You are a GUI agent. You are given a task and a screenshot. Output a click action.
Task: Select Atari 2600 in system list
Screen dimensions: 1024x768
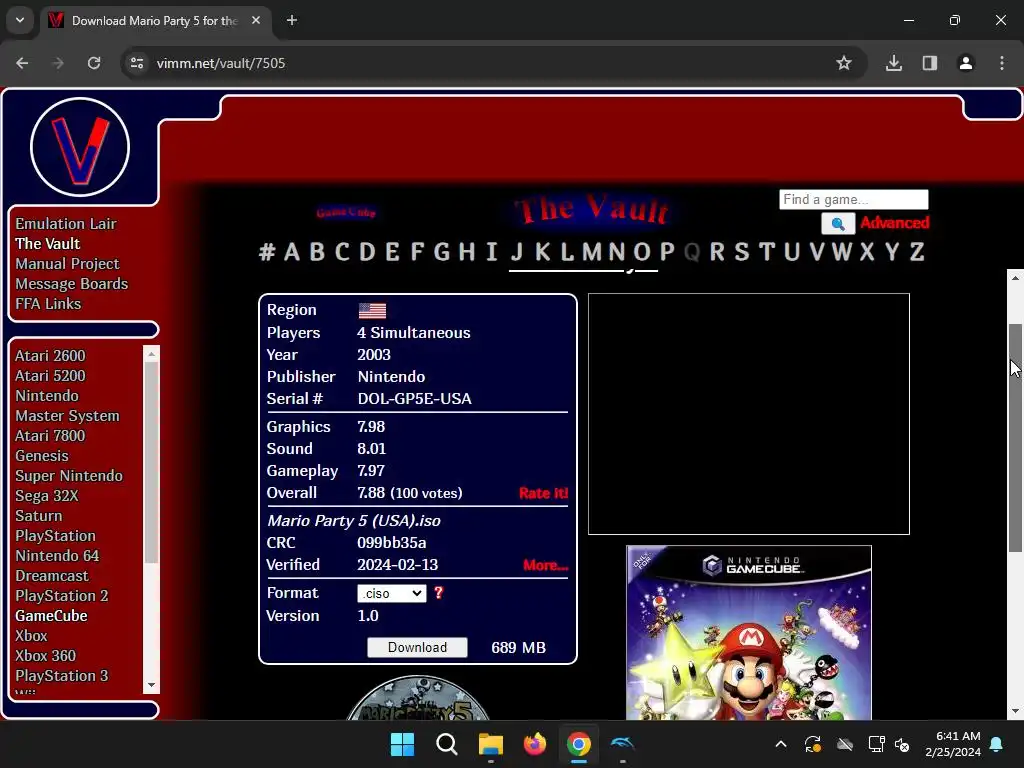50,356
